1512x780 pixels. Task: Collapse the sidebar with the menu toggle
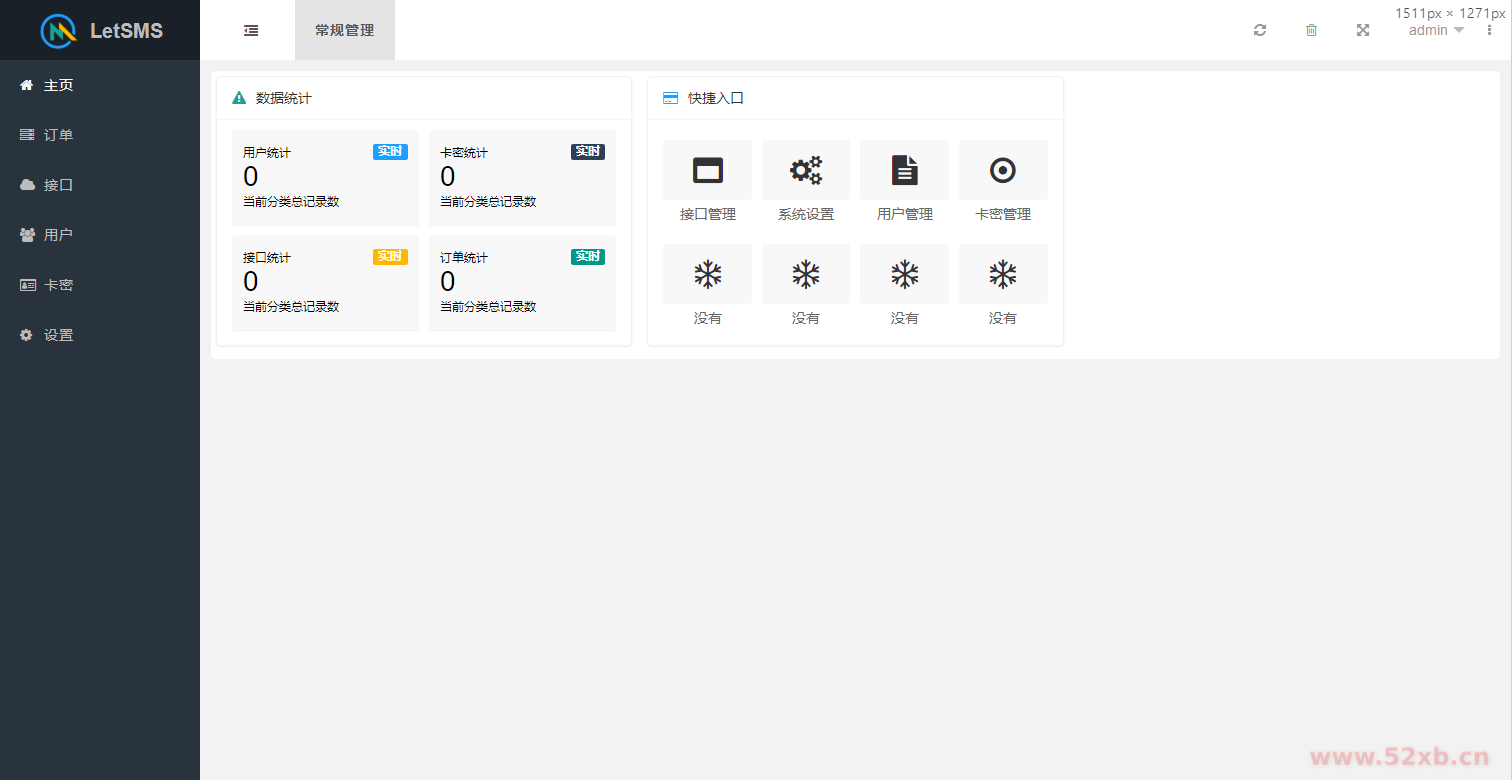pyautogui.click(x=251, y=30)
